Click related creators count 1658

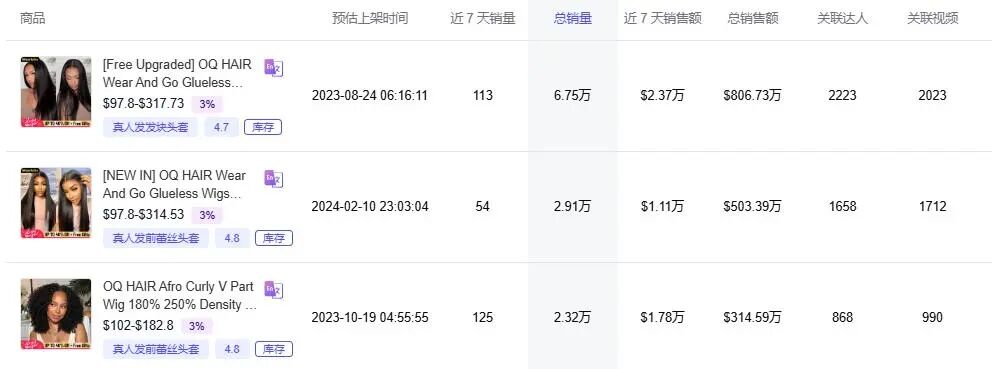tap(842, 206)
